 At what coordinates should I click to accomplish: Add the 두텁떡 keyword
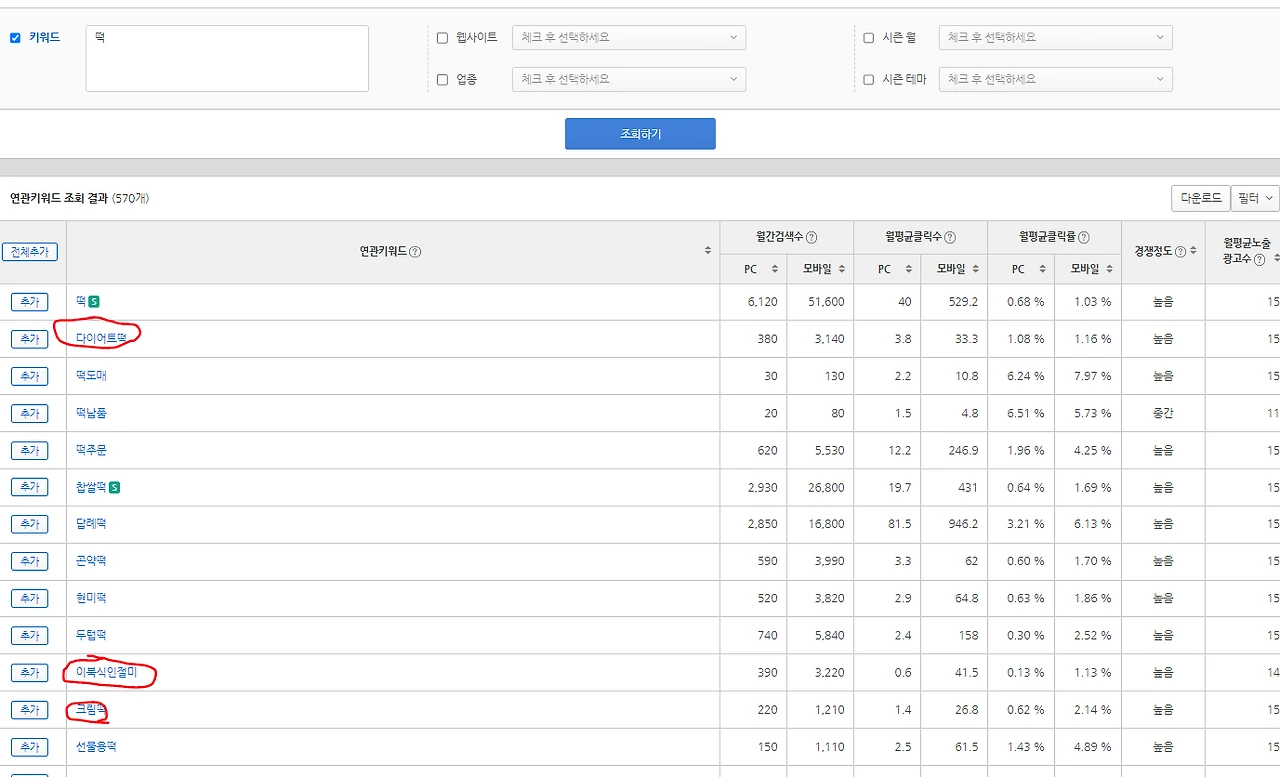[30, 635]
